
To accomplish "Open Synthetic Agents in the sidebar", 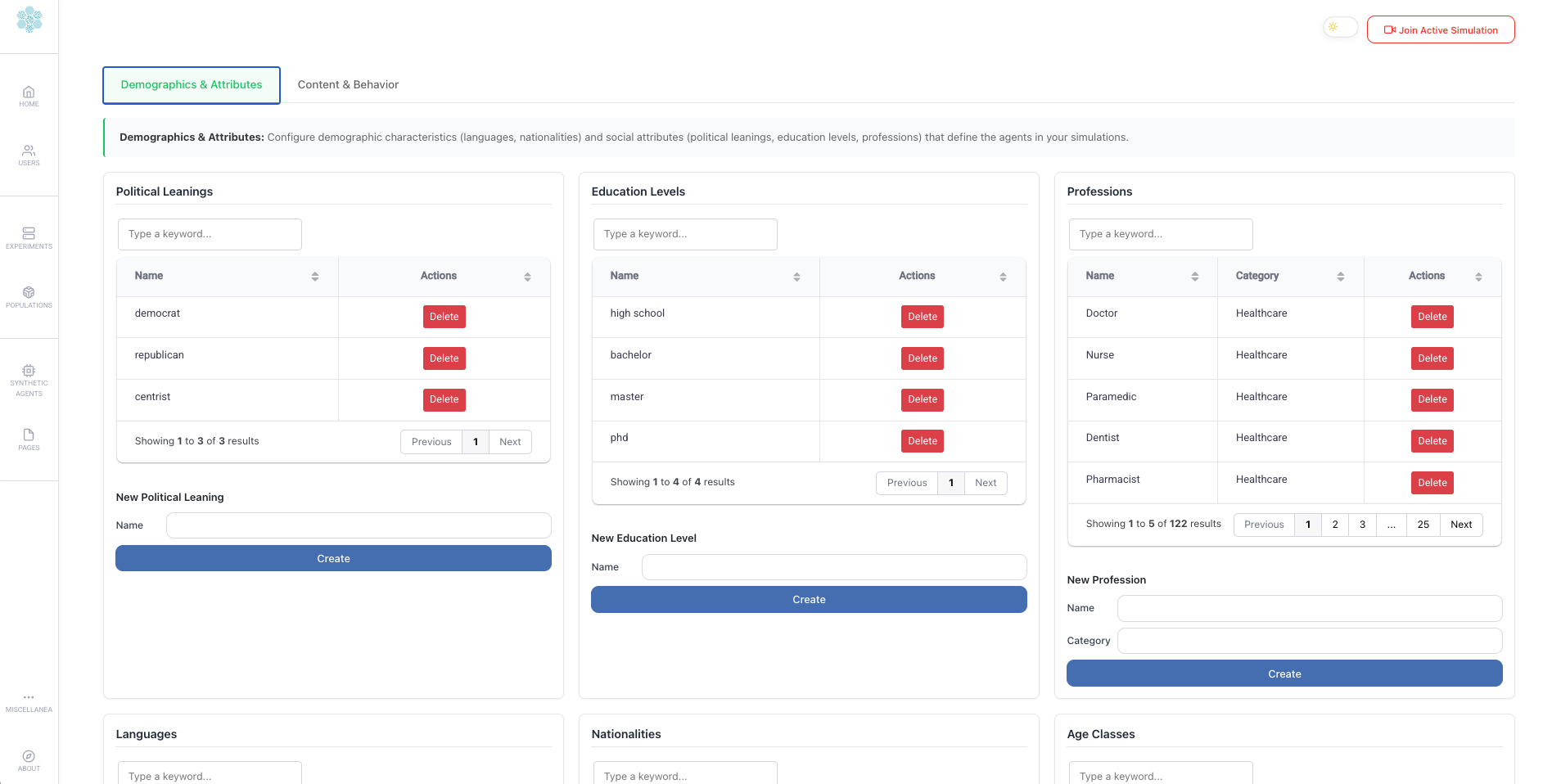I will 29,381.
